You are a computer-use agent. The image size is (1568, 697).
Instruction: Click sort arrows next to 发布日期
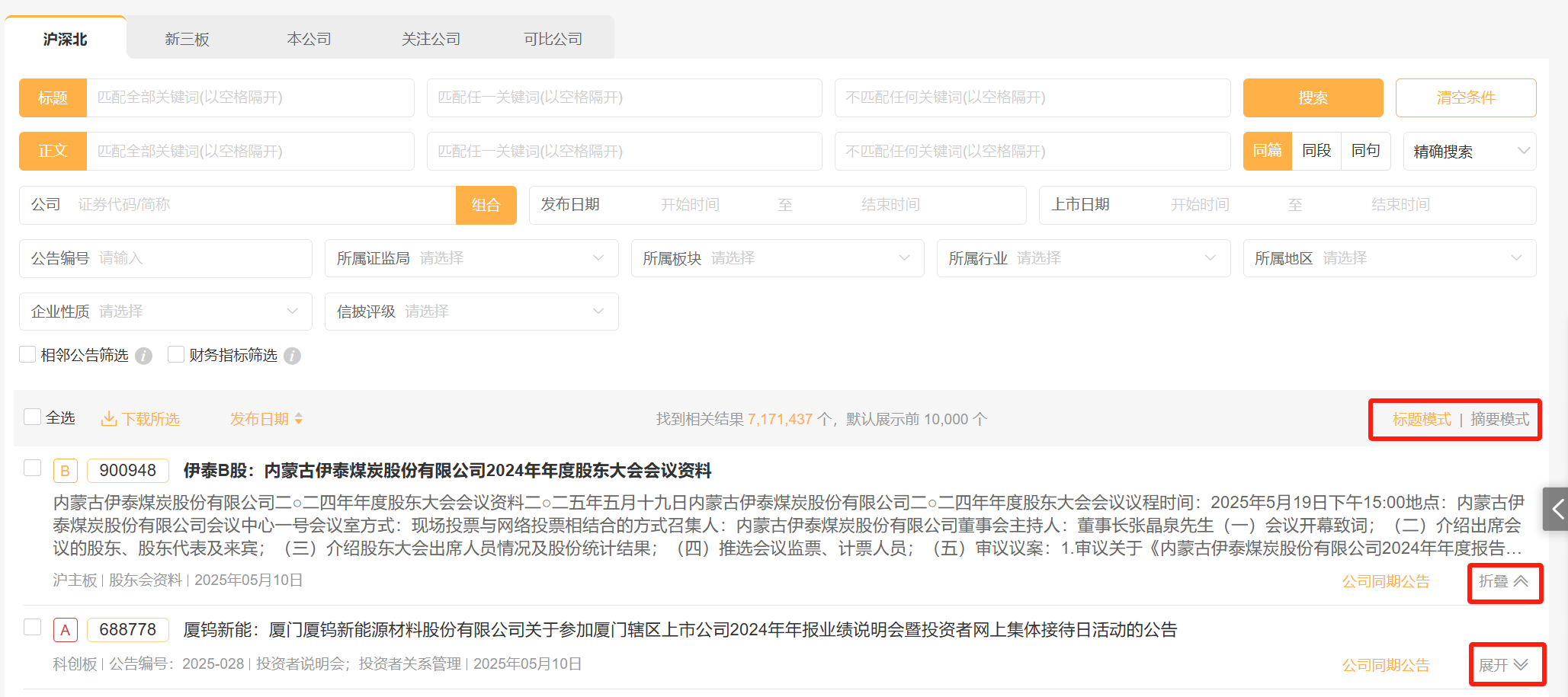(299, 419)
